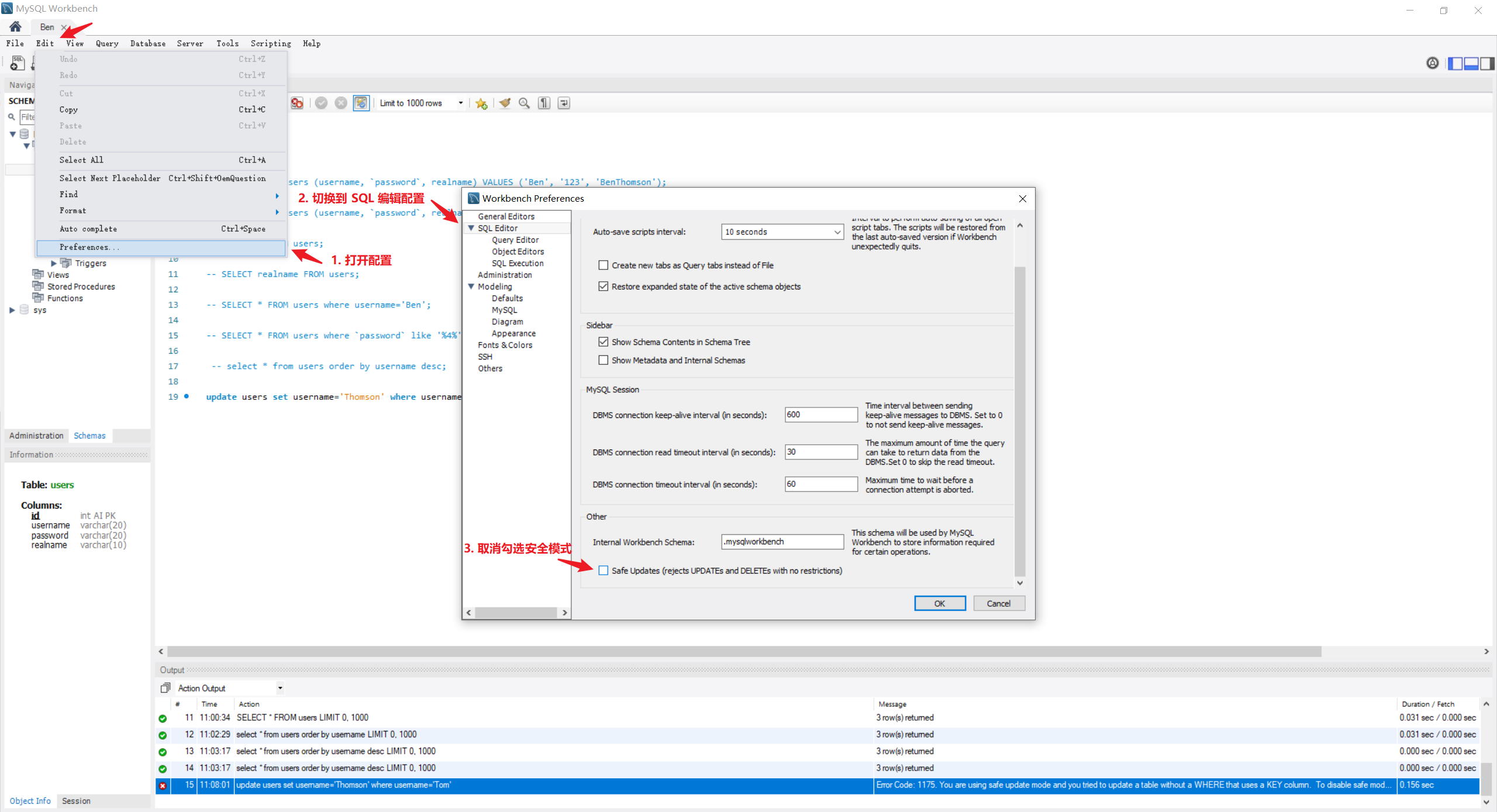The image size is (1497, 812).
Task: Expand the Find submenu arrow
Action: point(277,195)
